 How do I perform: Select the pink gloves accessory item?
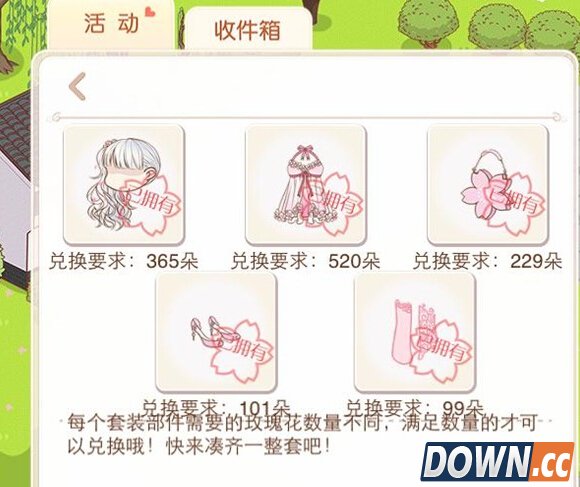pos(415,332)
